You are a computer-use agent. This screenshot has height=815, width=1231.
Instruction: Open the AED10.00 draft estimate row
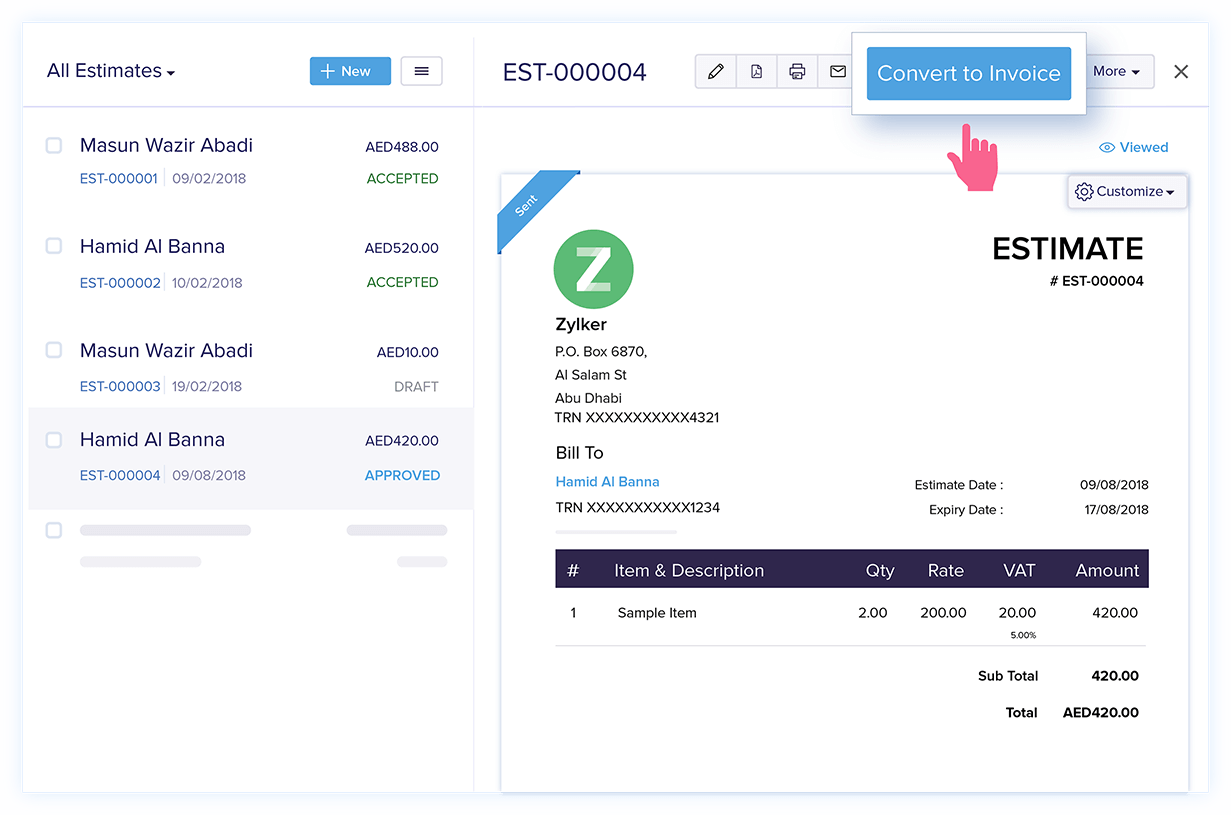pos(251,366)
